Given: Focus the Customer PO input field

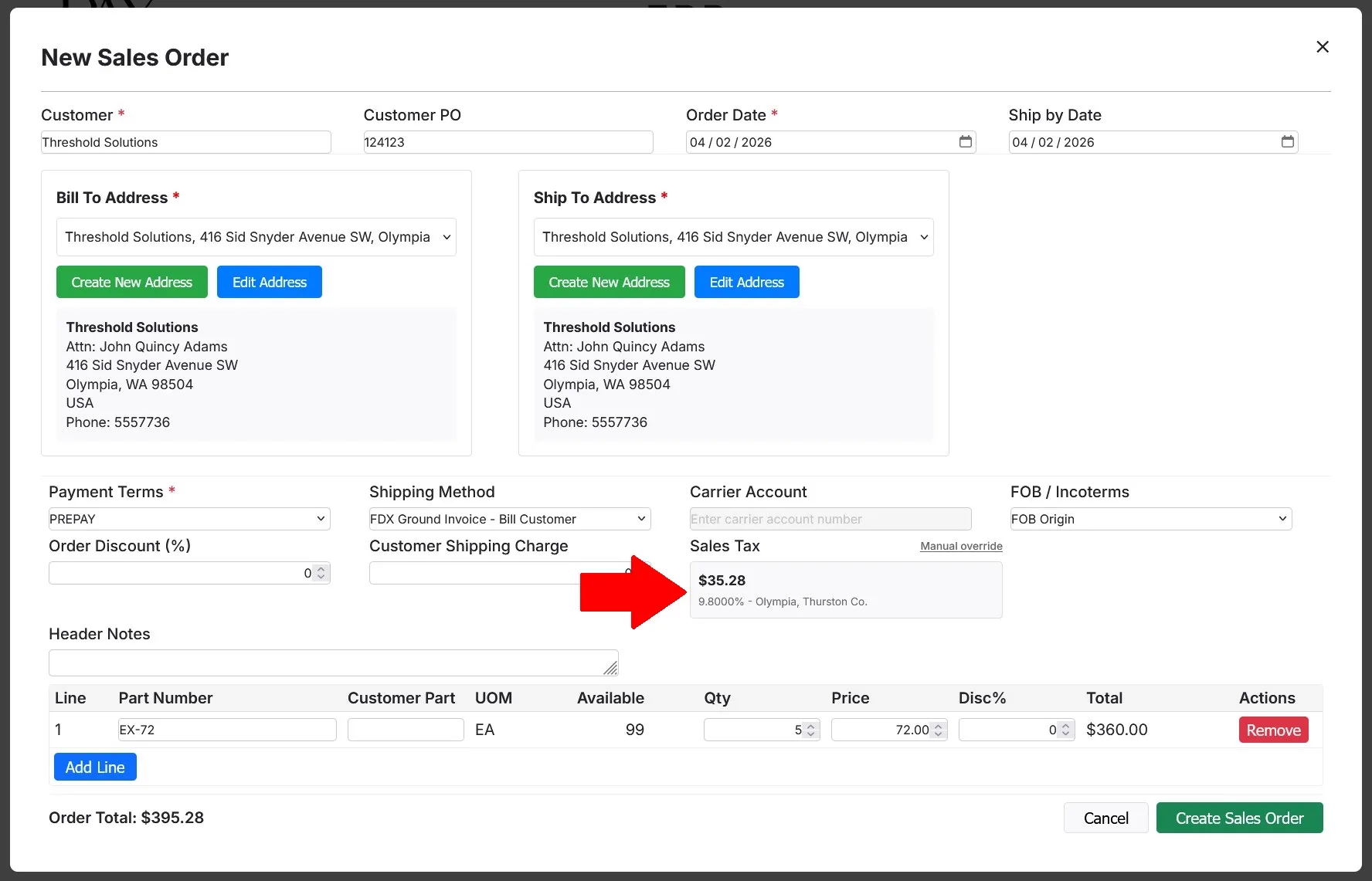Looking at the screenshot, I should point(507,142).
